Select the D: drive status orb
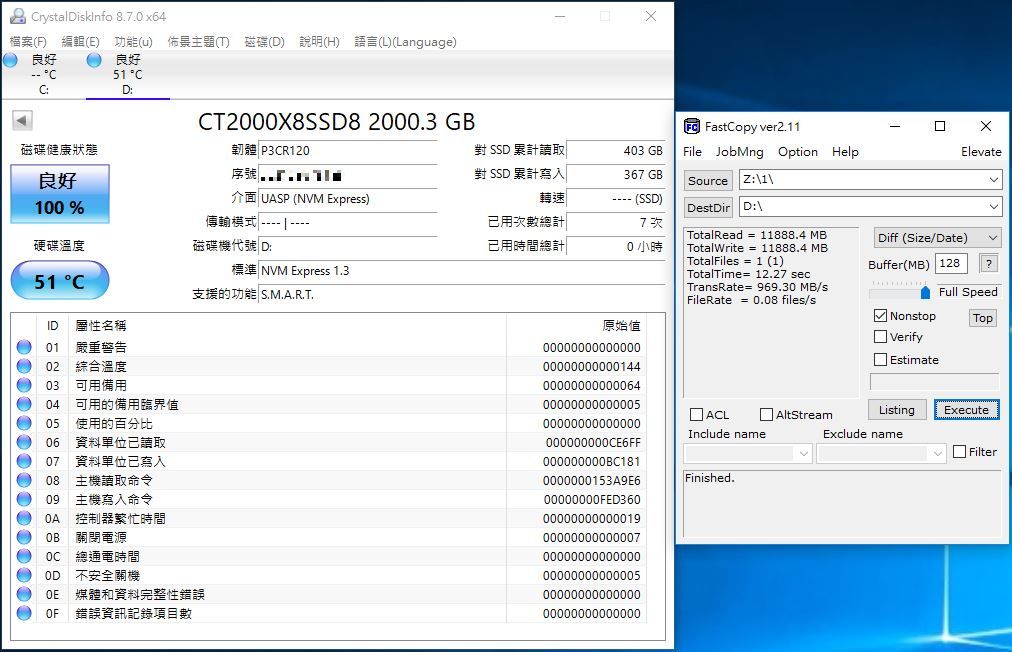Image resolution: width=1012 pixels, height=652 pixels. pos(94,60)
